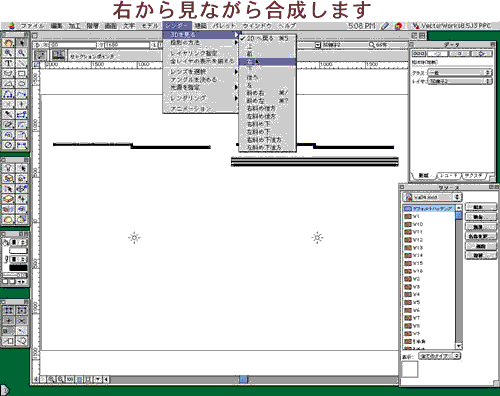Select the pan hand tool in the toolbox
This screenshot has height=396, width=500.
coord(9,42)
